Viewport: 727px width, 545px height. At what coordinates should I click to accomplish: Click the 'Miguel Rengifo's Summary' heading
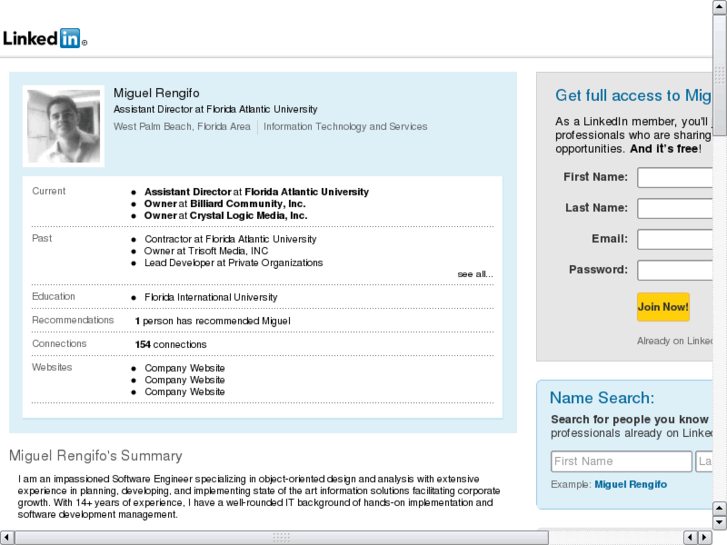click(96, 455)
